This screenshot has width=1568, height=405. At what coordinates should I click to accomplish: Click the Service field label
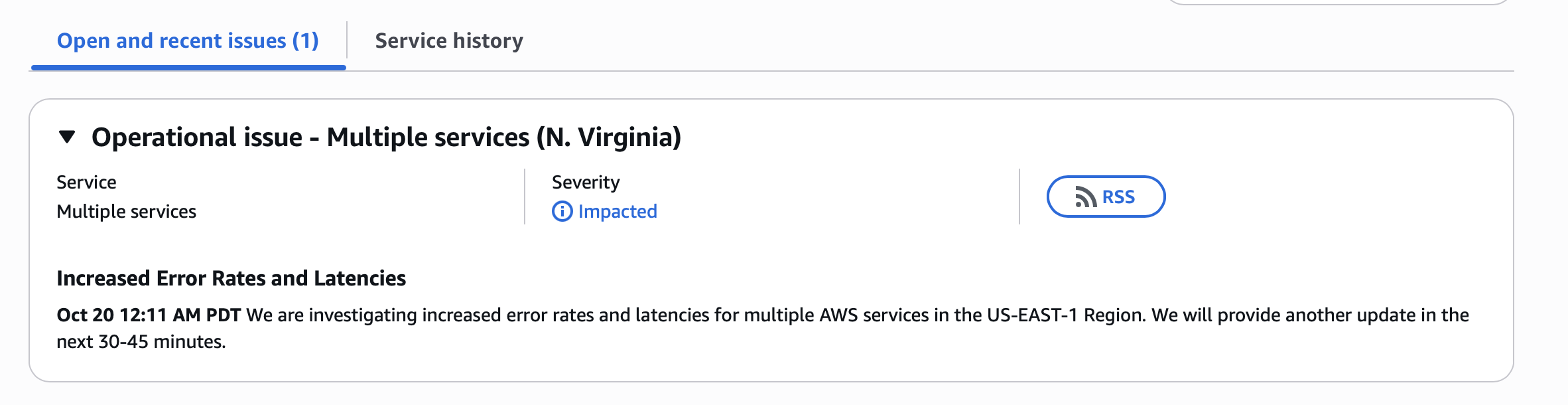click(x=86, y=183)
